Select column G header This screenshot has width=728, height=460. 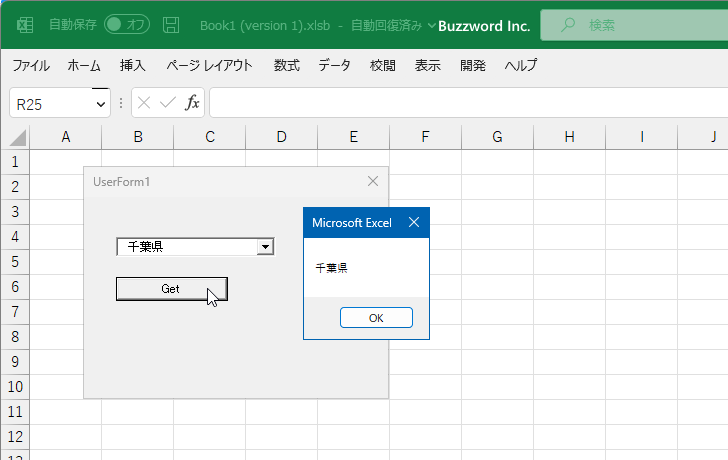coord(497,137)
